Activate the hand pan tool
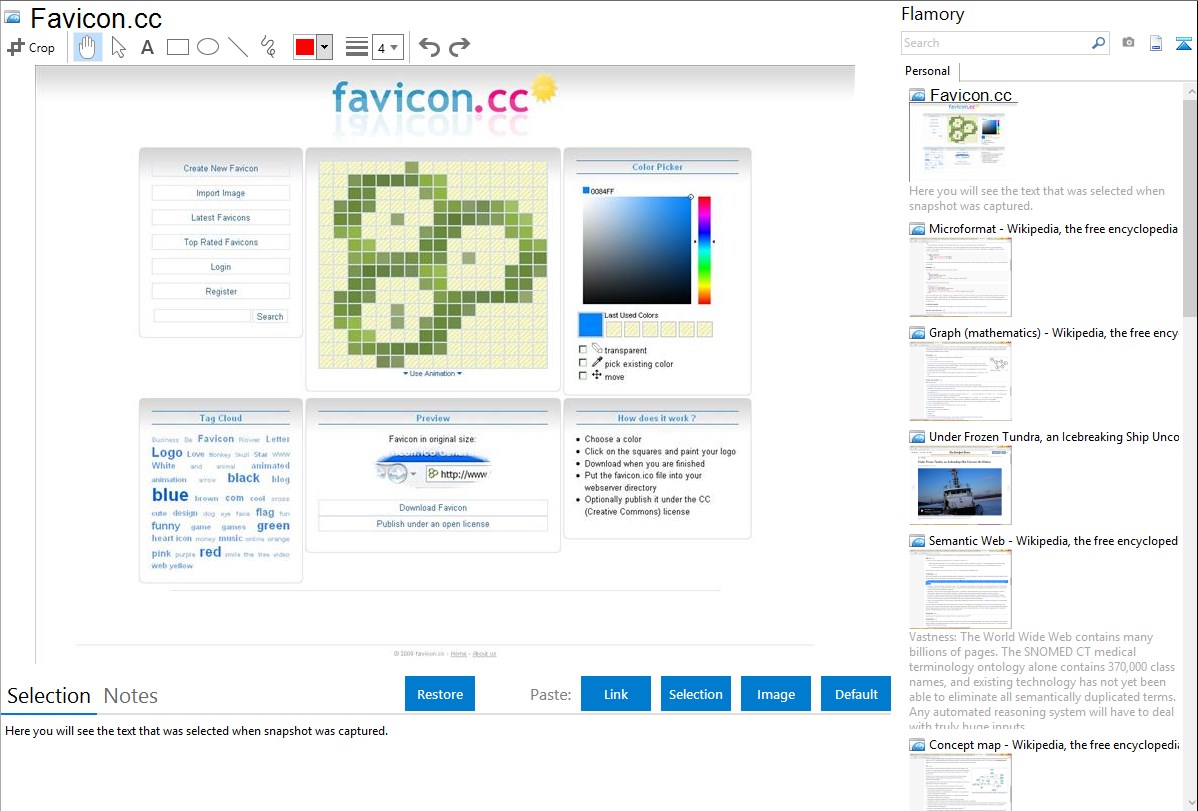 [87, 47]
